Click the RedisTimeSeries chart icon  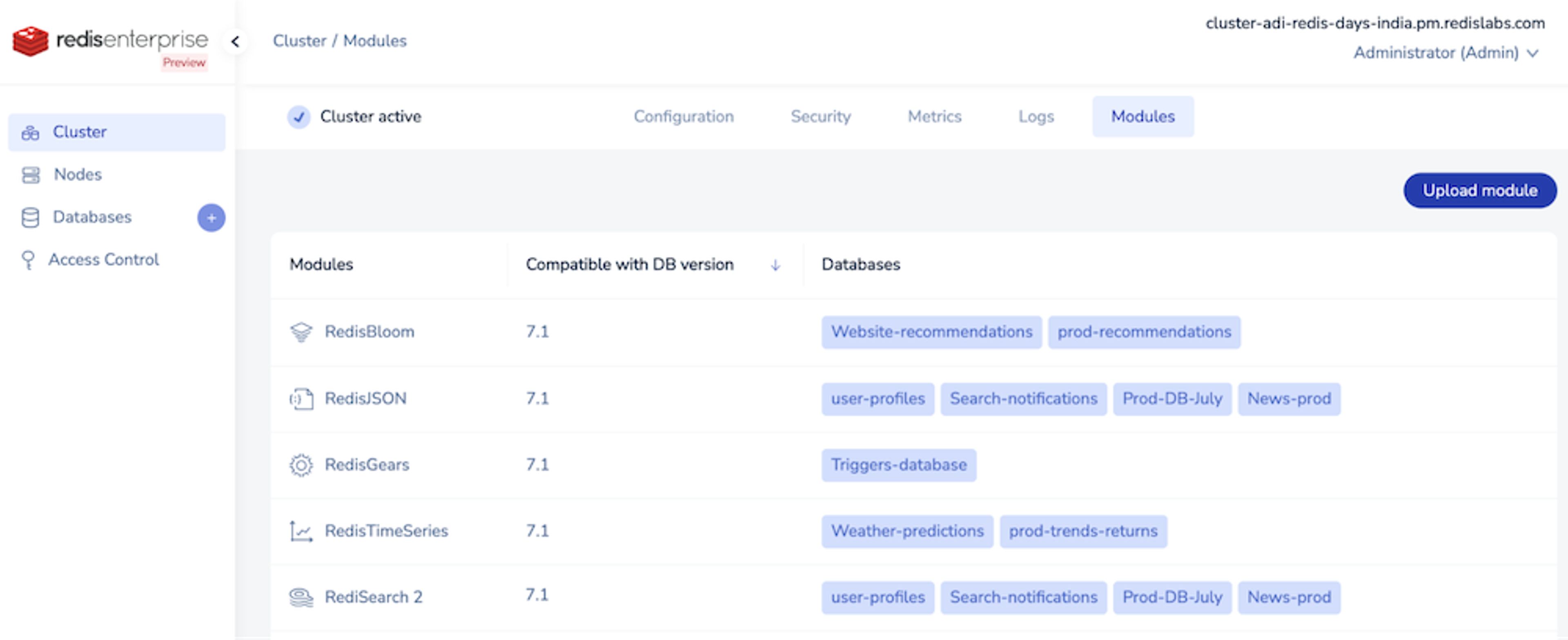click(x=301, y=531)
